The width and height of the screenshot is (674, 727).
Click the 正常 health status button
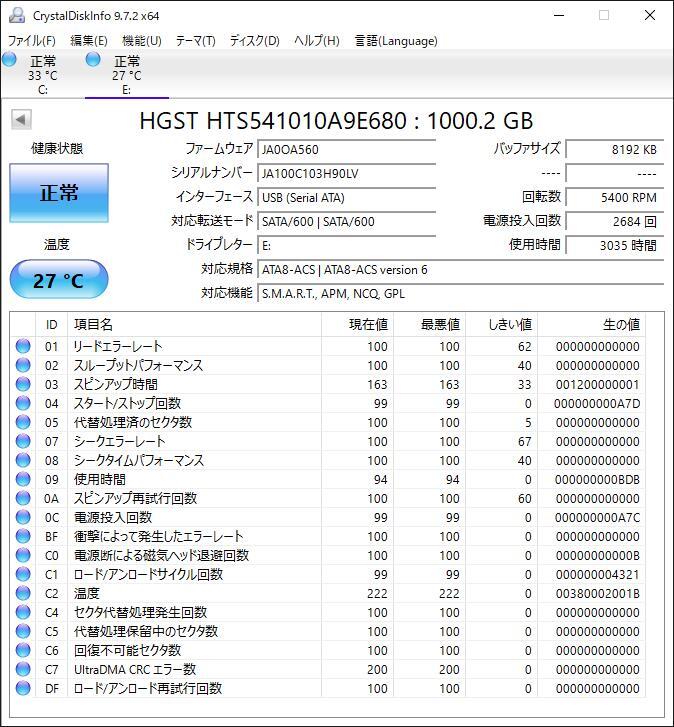tap(59, 192)
